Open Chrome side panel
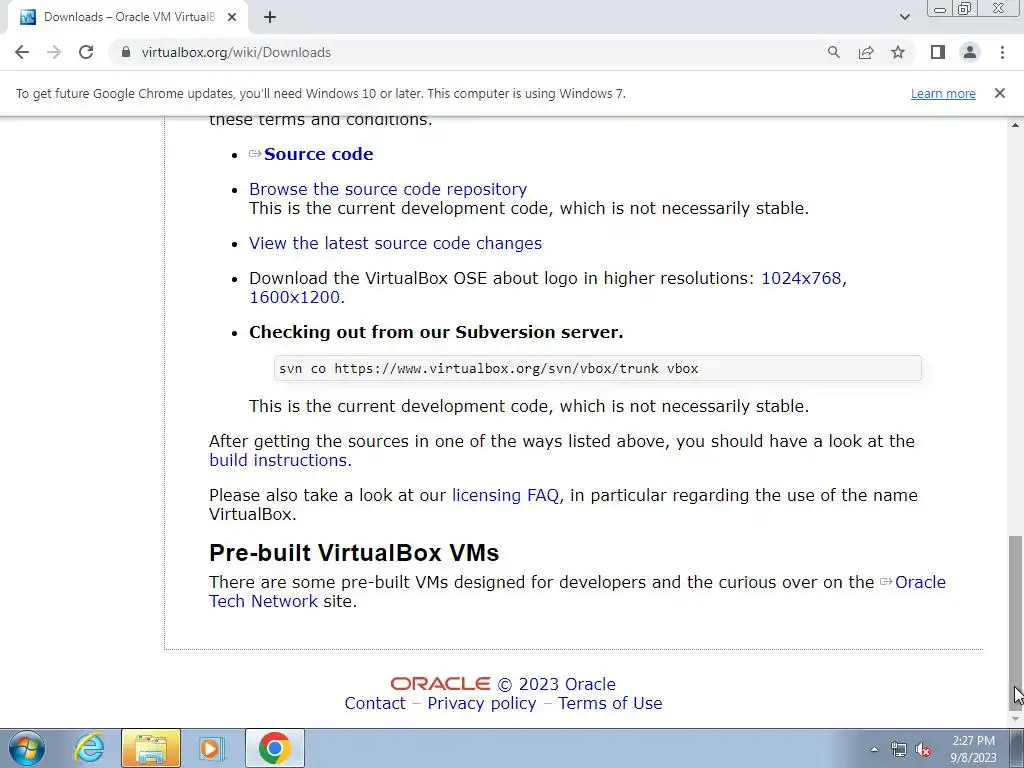Image resolution: width=1024 pixels, height=768 pixels. (x=938, y=52)
